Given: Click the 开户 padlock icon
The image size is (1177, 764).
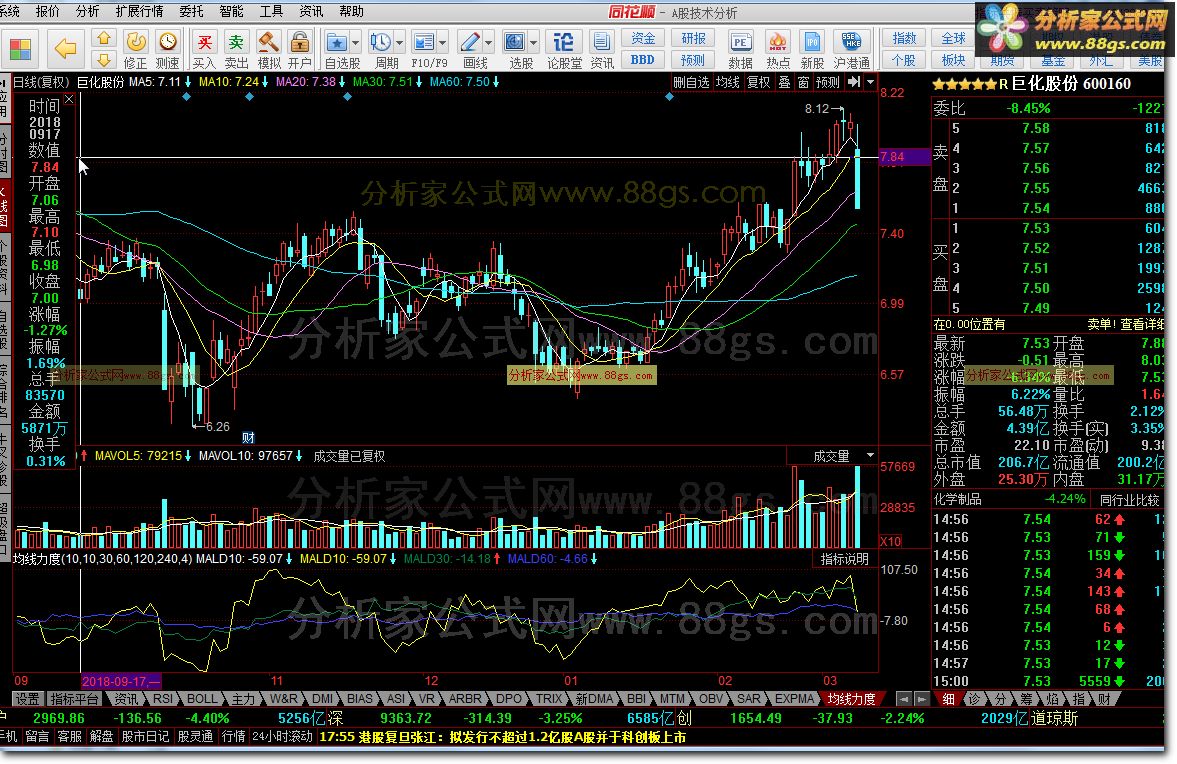Looking at the screenshot, I should [300, 41].
